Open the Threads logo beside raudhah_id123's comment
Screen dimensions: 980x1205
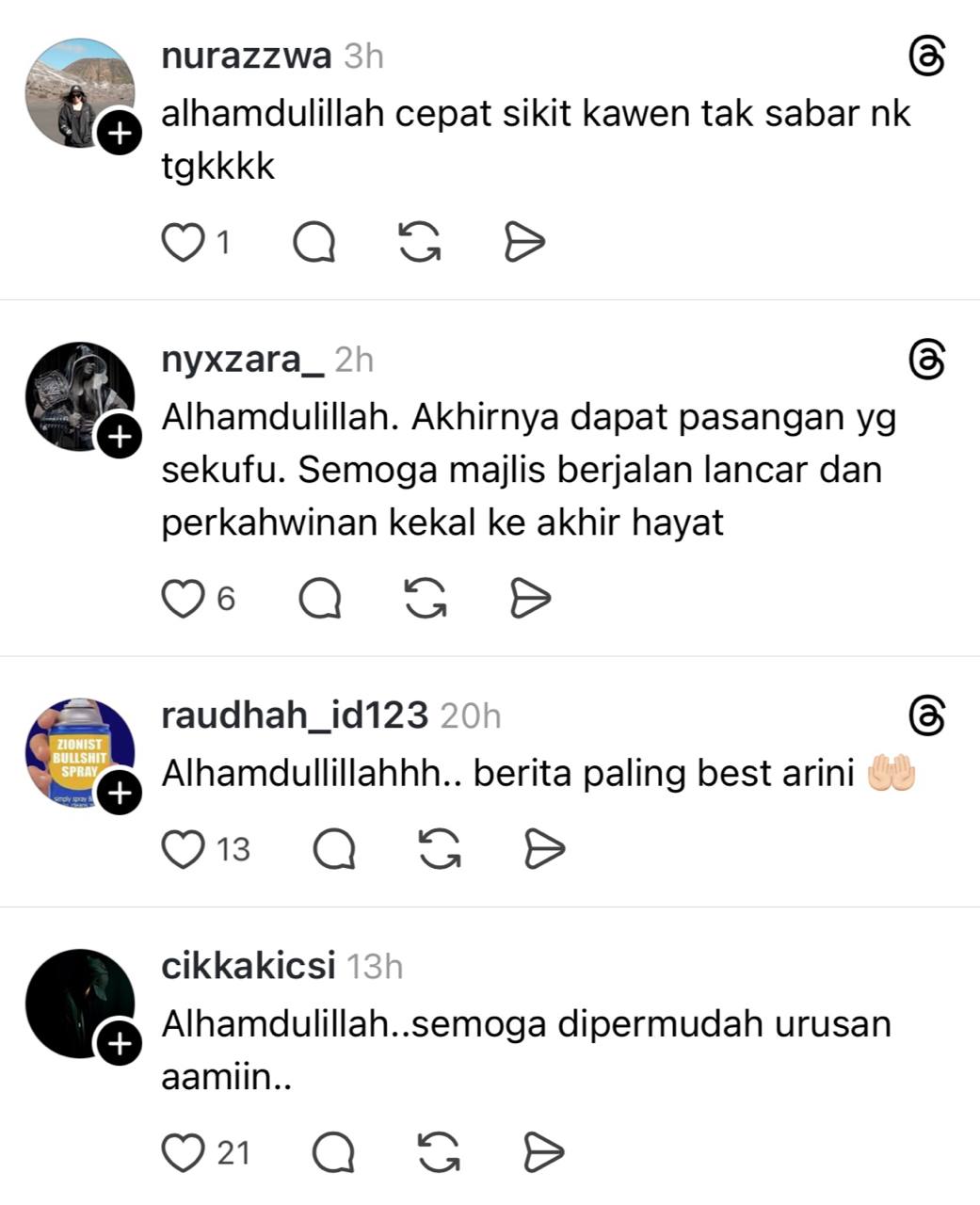(x=926, y=716)
